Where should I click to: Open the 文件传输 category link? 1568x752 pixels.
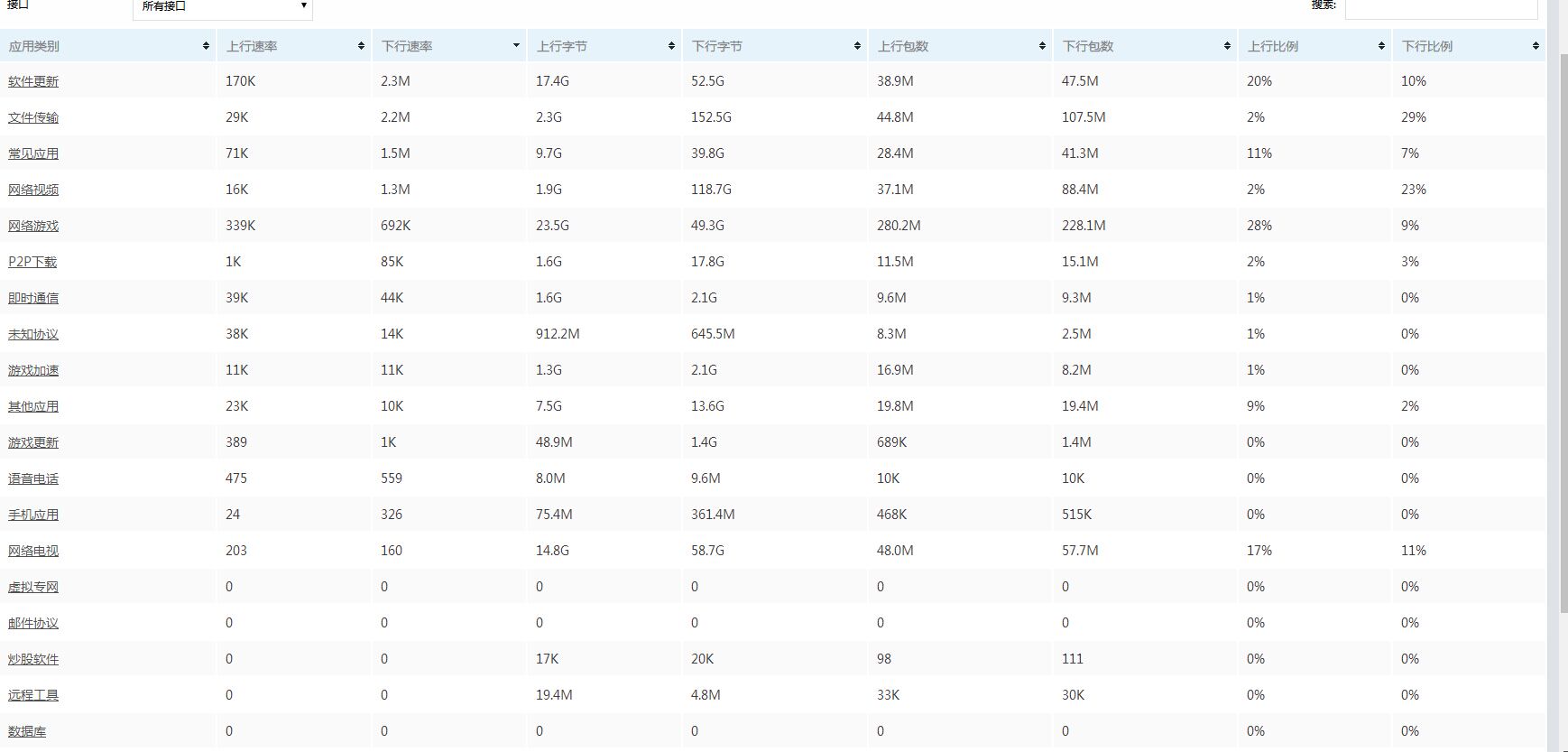click(33, 117)
